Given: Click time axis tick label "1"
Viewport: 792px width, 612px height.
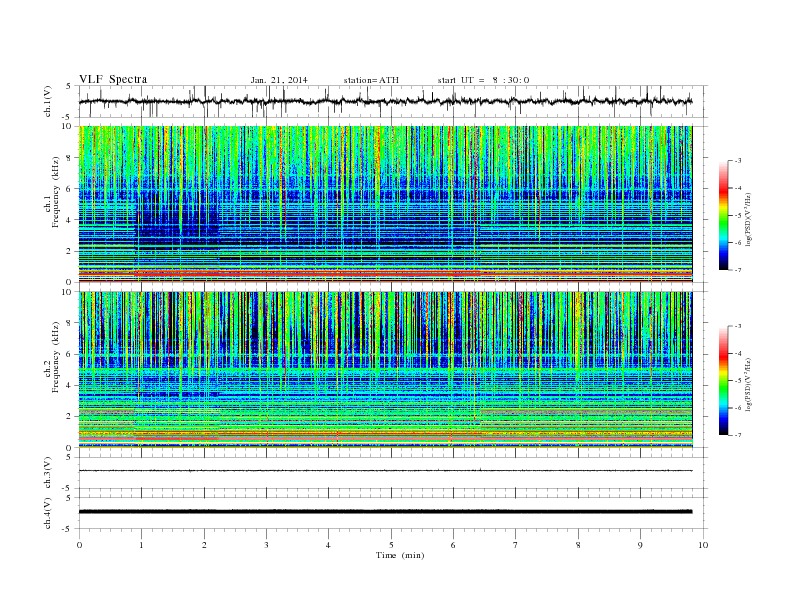Looking at the screenshot, I should click(141, 545).
